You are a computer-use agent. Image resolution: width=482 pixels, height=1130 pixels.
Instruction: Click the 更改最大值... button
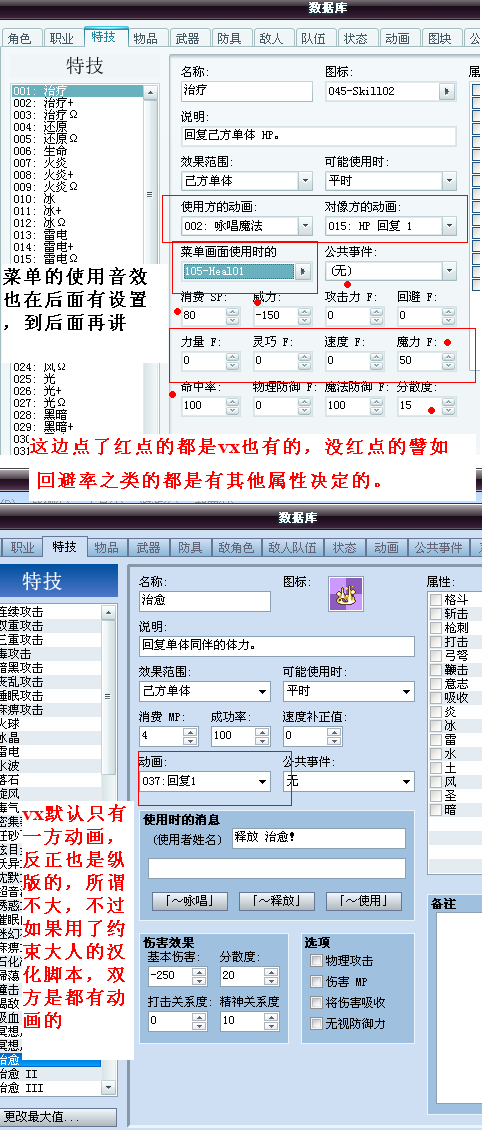coord(57,1118)
